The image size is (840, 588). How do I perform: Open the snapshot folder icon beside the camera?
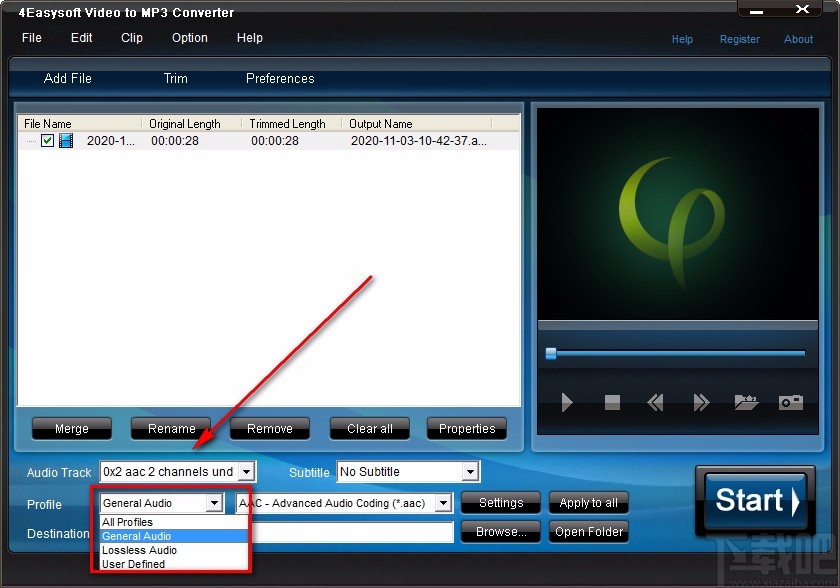[x=745, y=403]
